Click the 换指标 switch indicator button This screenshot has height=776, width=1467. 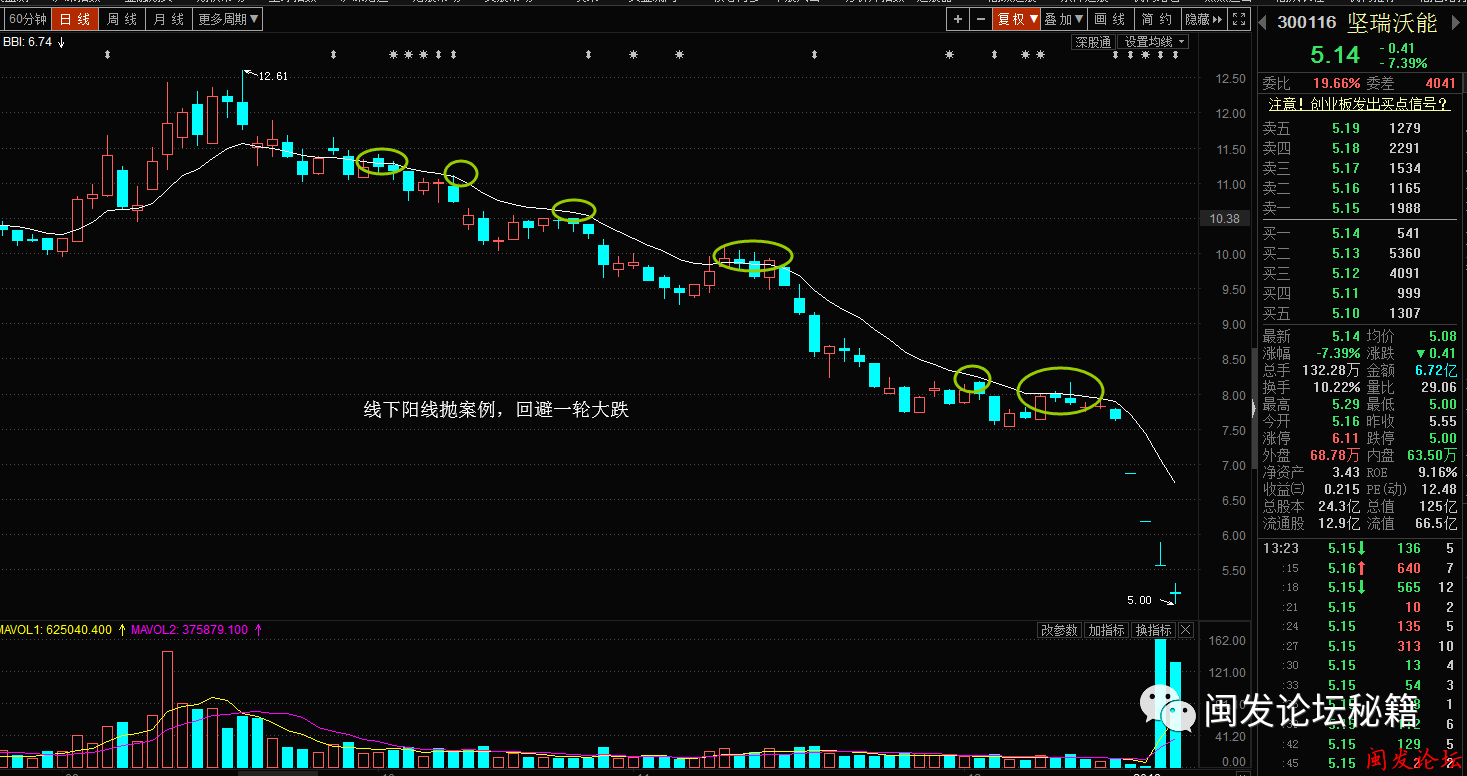coord(1153,630)
